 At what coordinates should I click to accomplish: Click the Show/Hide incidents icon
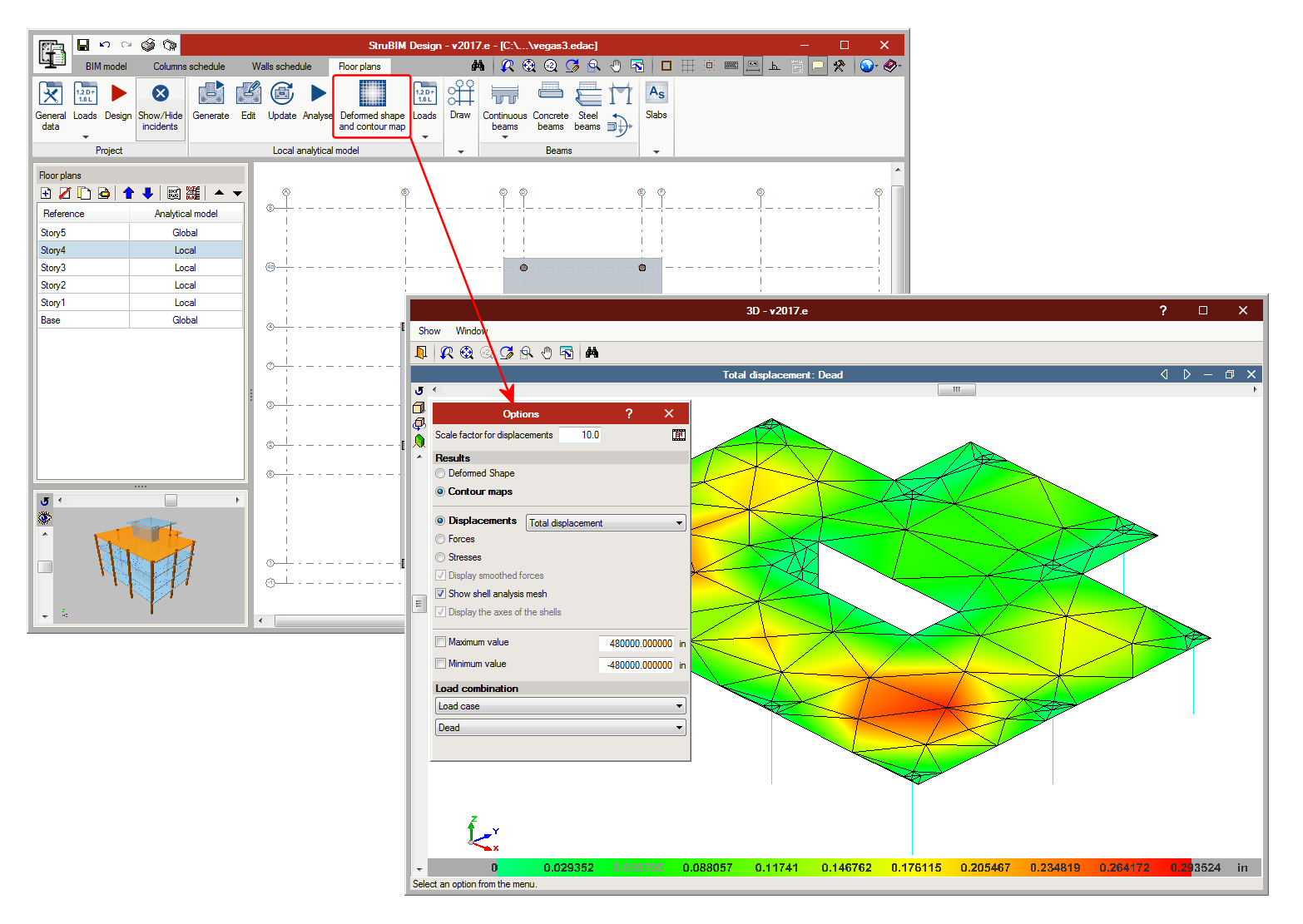[x=160, y=95]
